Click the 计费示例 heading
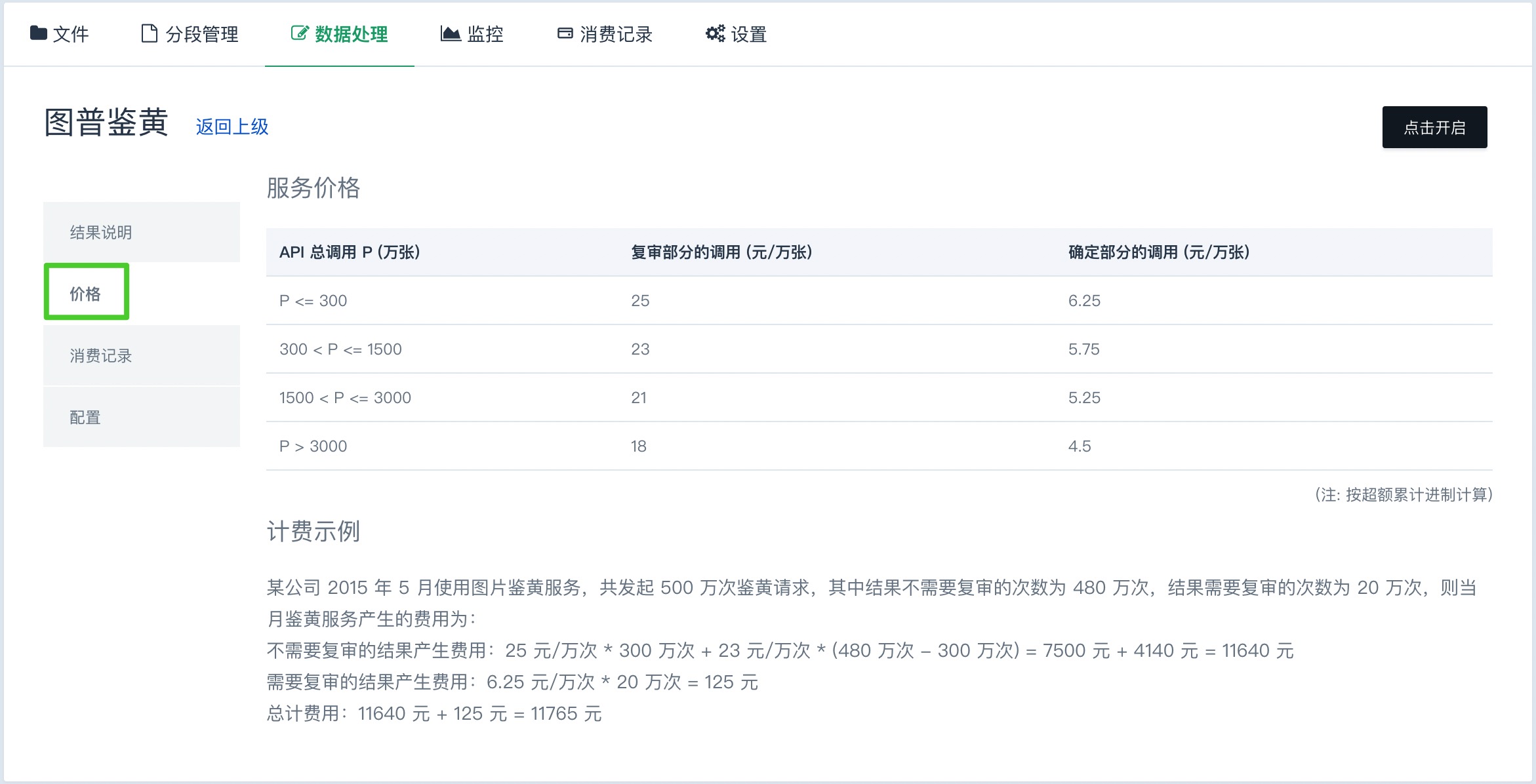Screen dimensions: 1536x784 click(x=313, y=532)
